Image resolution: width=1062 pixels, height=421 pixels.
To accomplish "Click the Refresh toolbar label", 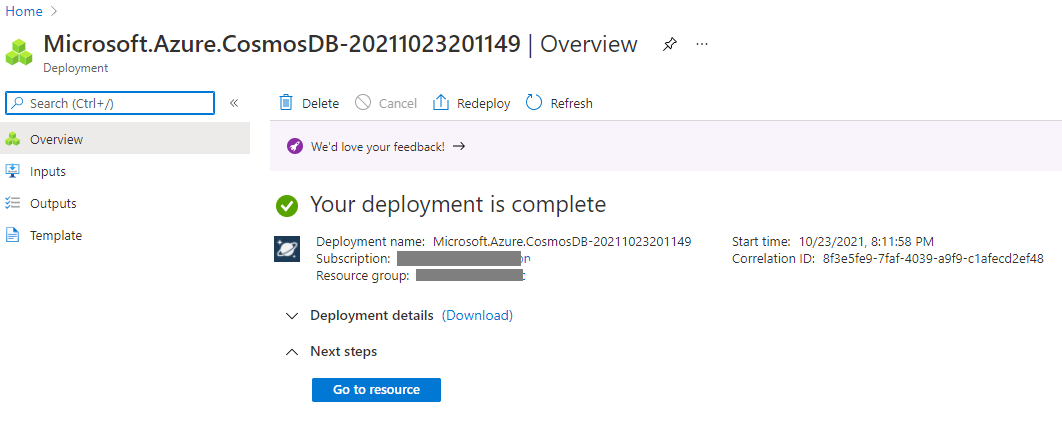I will 572,104.
